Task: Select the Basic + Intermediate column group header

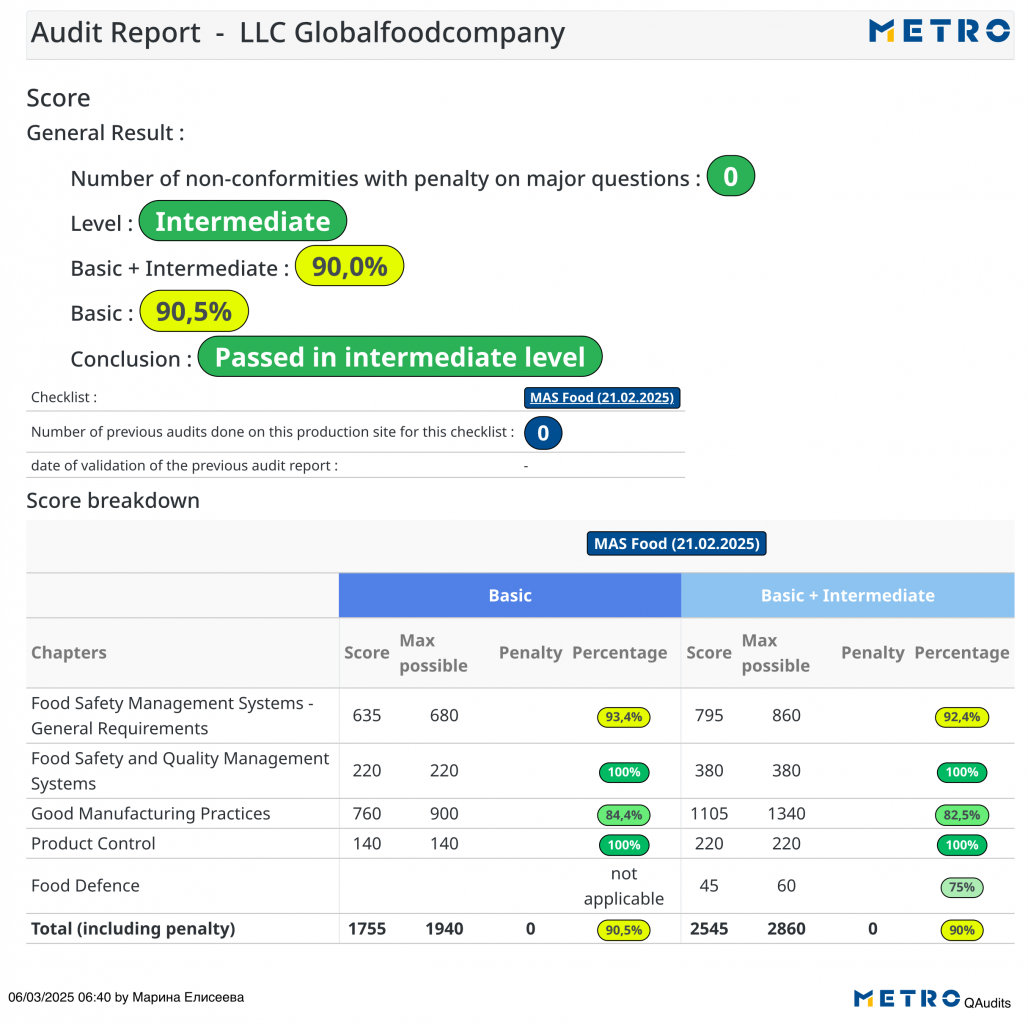Action: pyautogui.click(x=848, y=595)
